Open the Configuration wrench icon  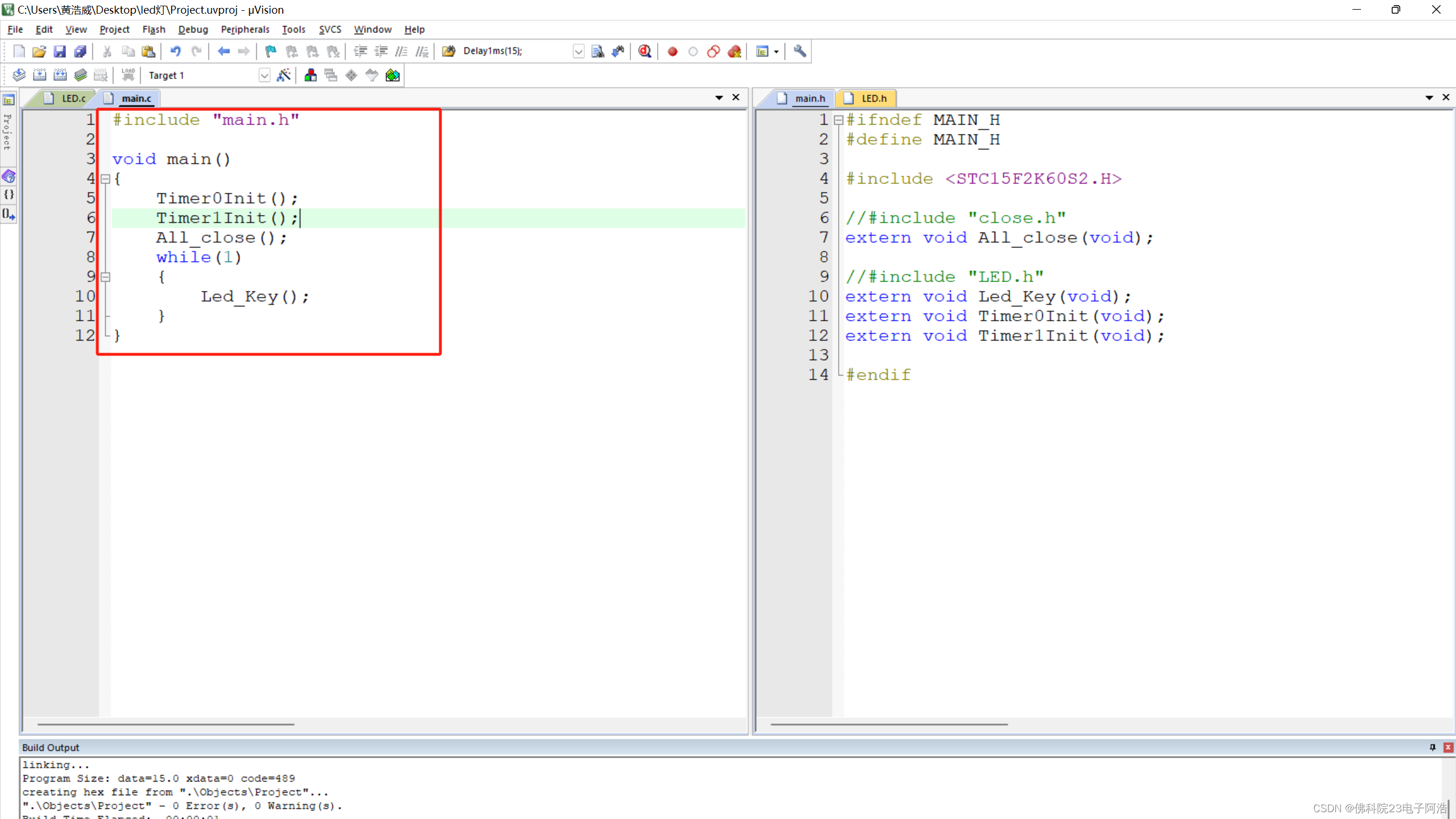[x=799, y=51]
